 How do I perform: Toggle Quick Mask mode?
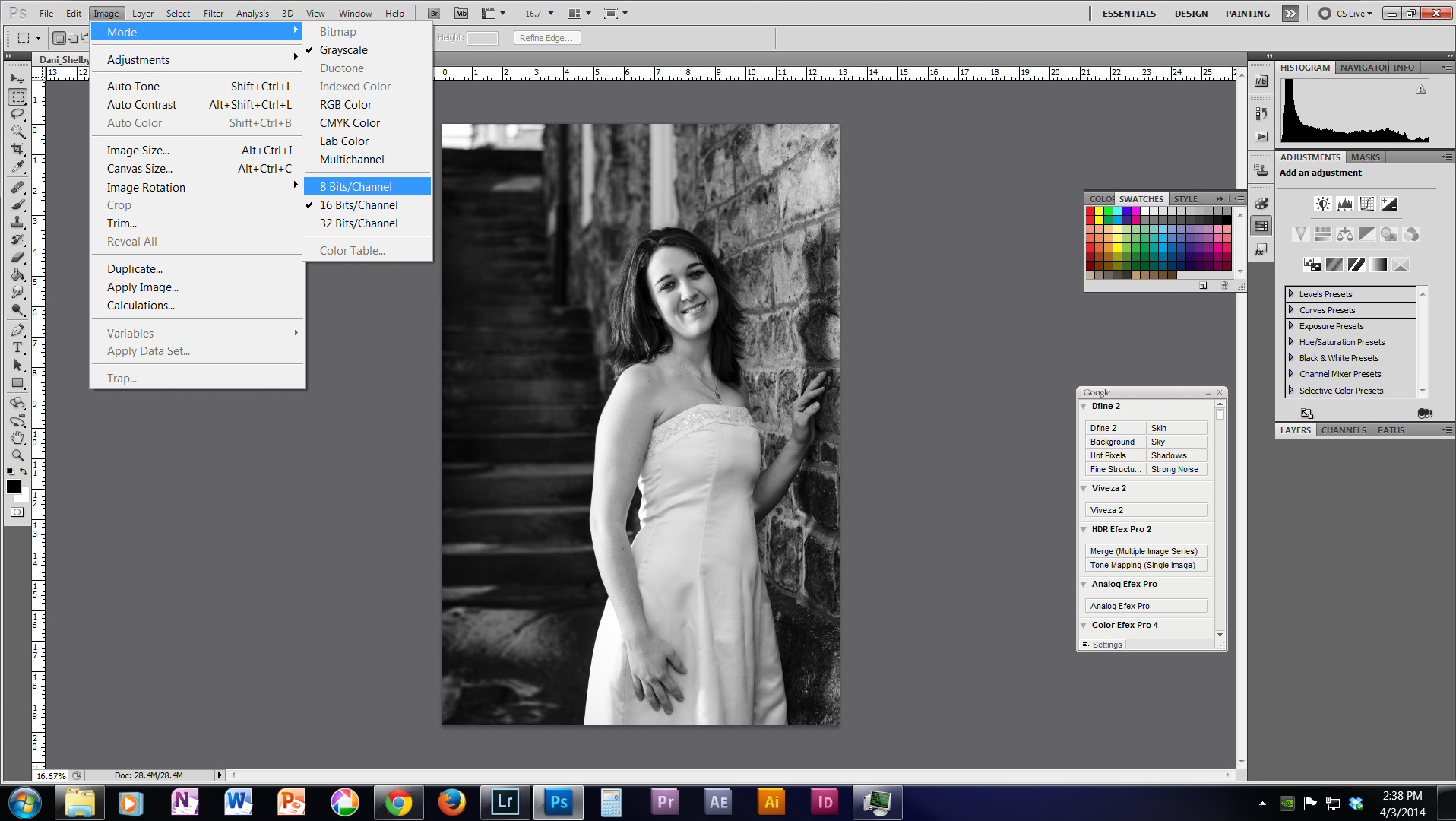pyautogui.click(x=17, y=512)
